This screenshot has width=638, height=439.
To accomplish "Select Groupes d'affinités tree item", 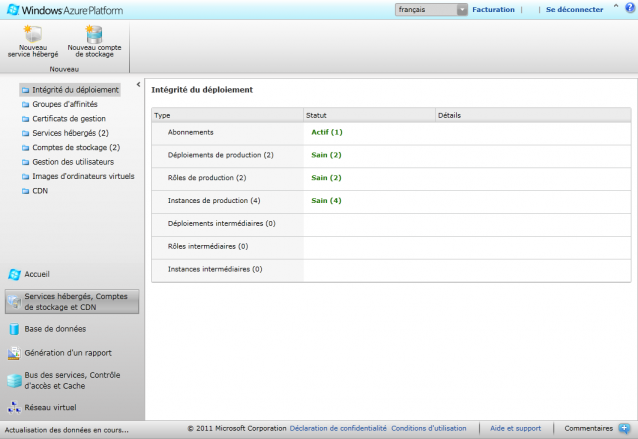I will 65,104.
